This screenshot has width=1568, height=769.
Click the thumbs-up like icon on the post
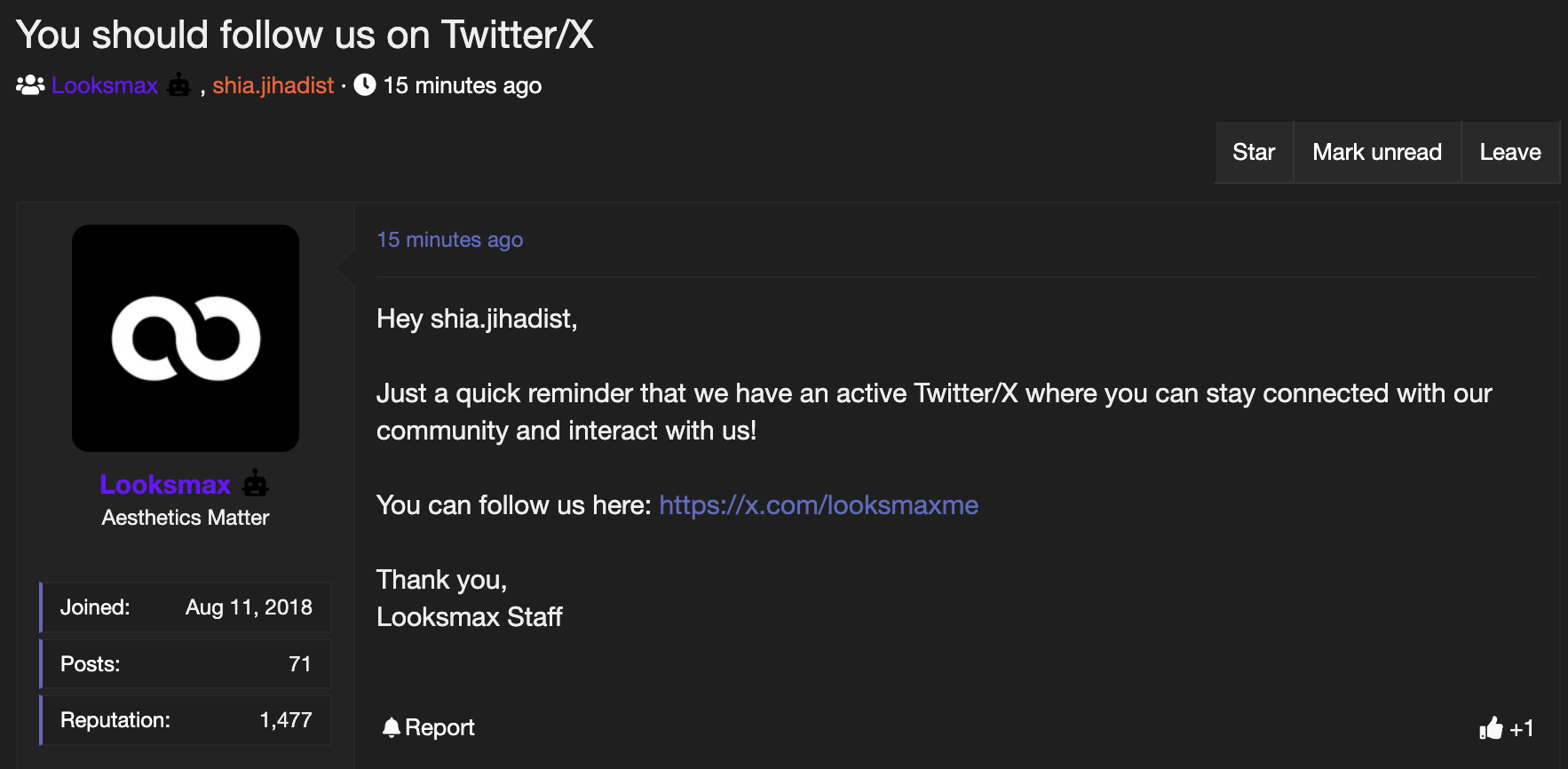1490,727
